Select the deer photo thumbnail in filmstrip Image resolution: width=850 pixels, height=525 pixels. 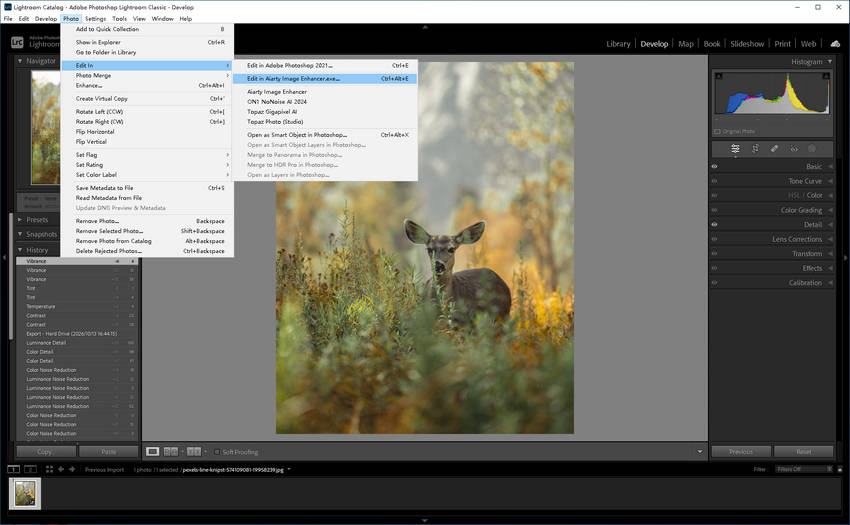(25, 494)
